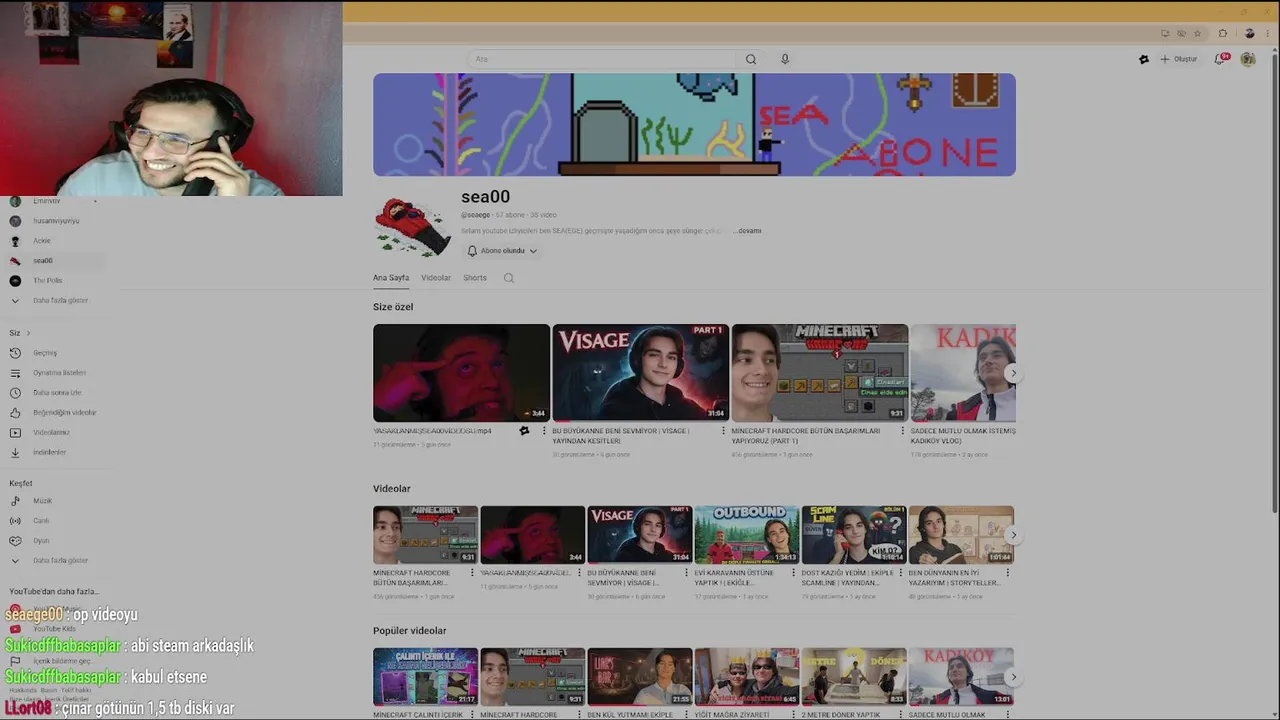Open the YouTube account avatar menu
Image resolution: width=1280 pixels, height=720 pixels.
(1248, 59)
